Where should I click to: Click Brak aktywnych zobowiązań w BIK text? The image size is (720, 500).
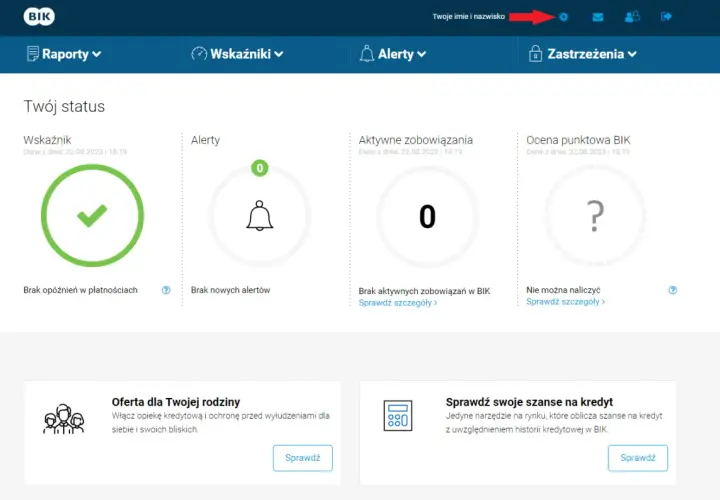pyautogui.click(x=424, y=291)
